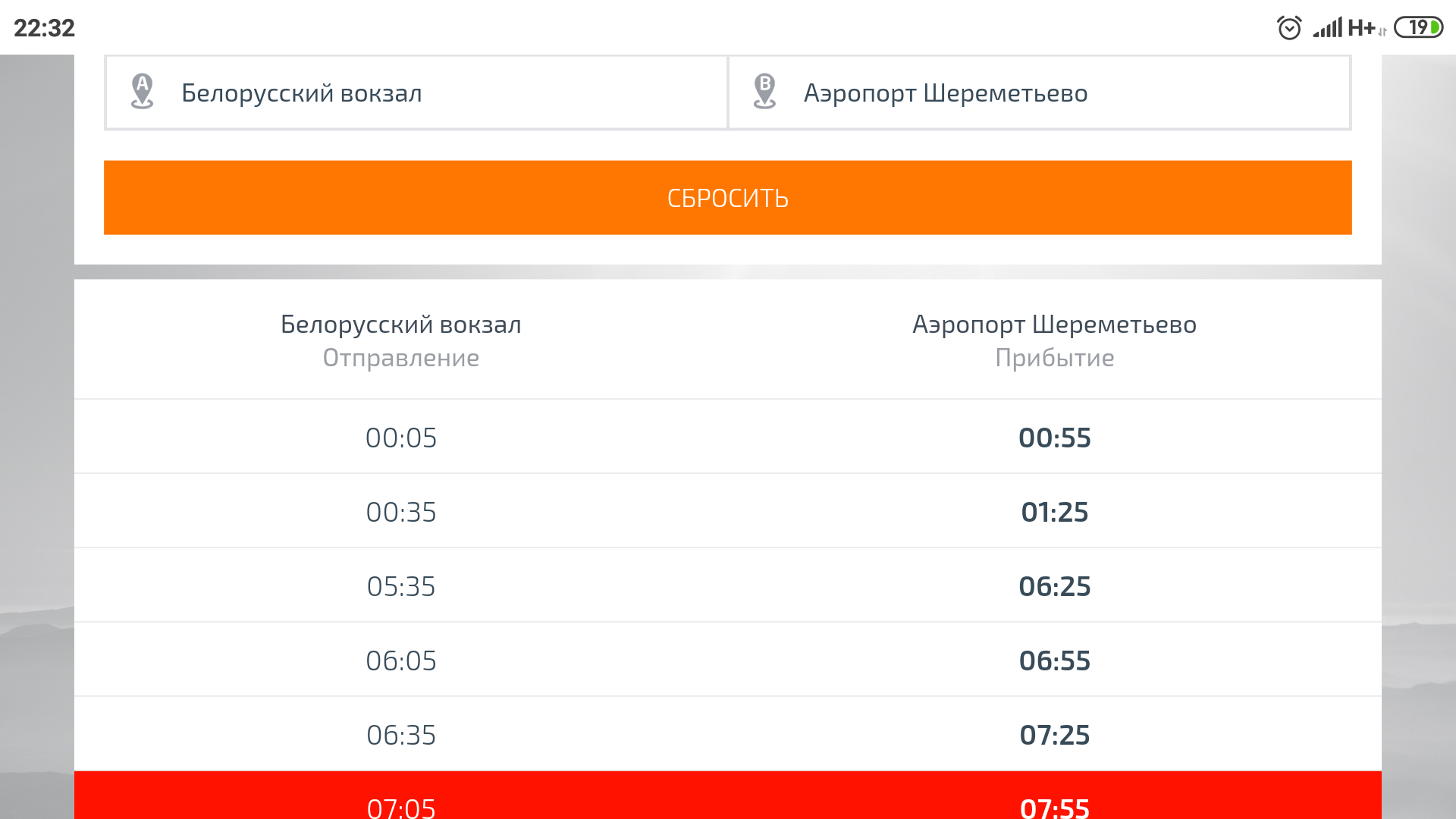Tap the 06:35 departure entry
This screenshot has width=1456, height=819.
click(x=401, y=735)
